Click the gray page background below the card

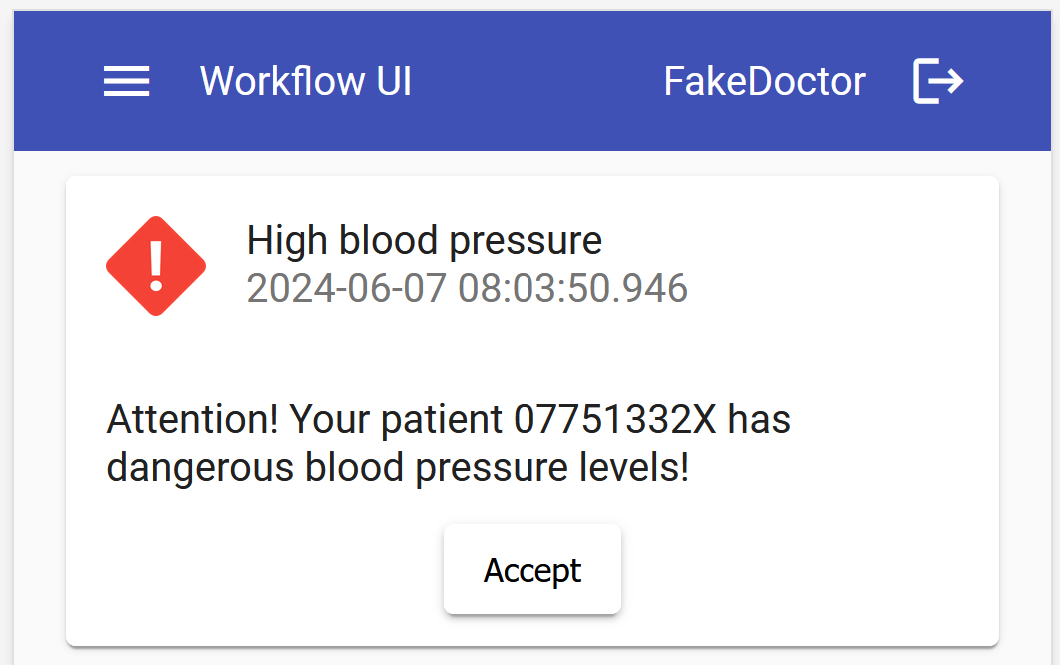(x=532, y=656)
